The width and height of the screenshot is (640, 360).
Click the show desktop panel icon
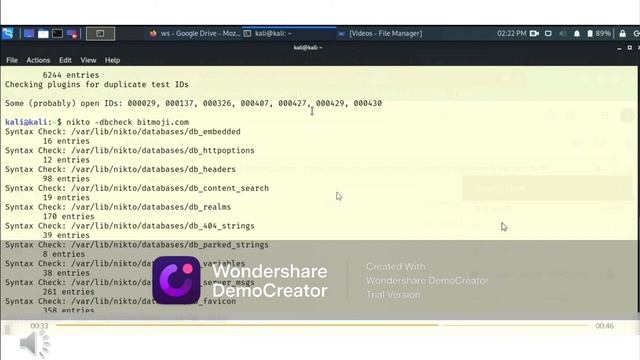(29, 33)
